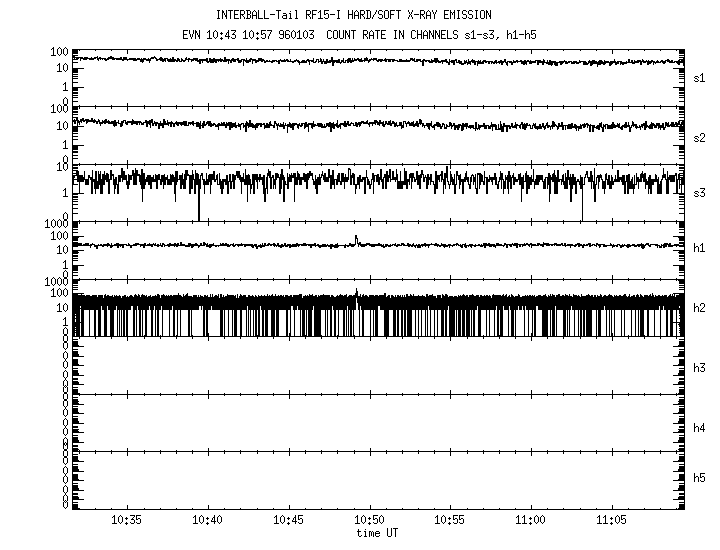Click the "time UT" axis title
This screenshot has width=720, height=550.
click(377, 534)
